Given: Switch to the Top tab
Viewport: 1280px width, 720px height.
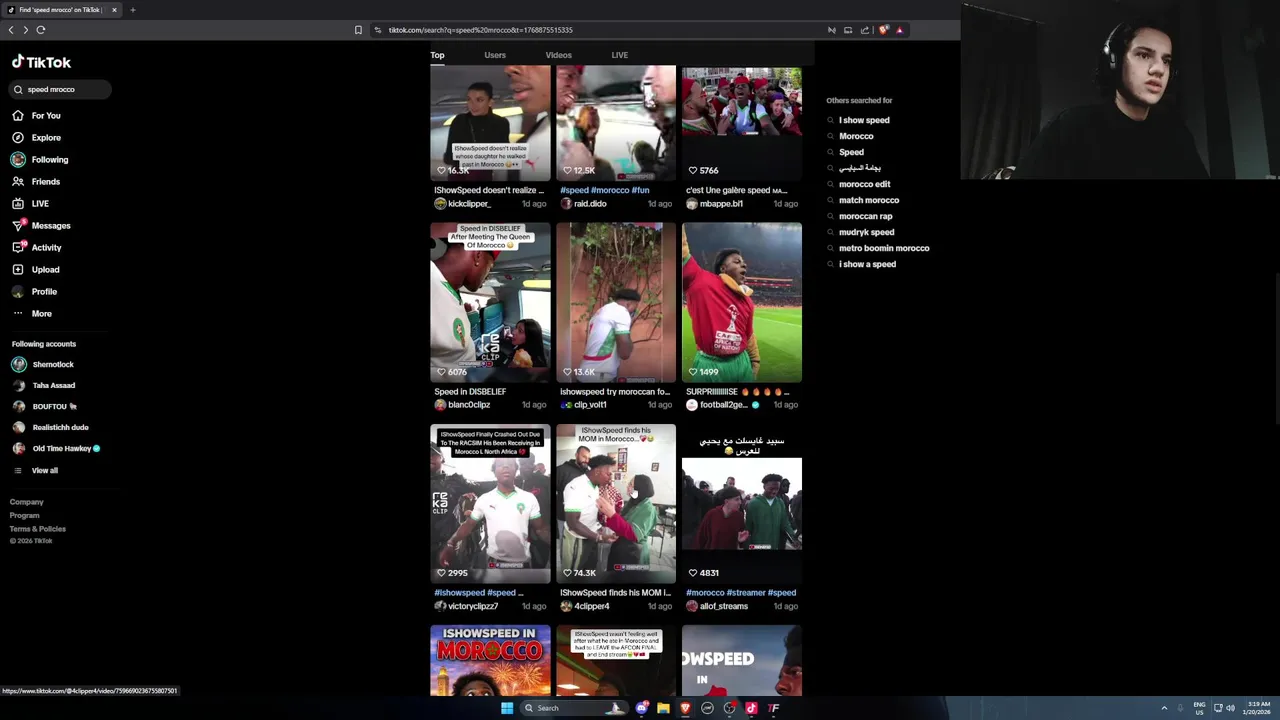Looking at the screenshot, I should (437, 55).
